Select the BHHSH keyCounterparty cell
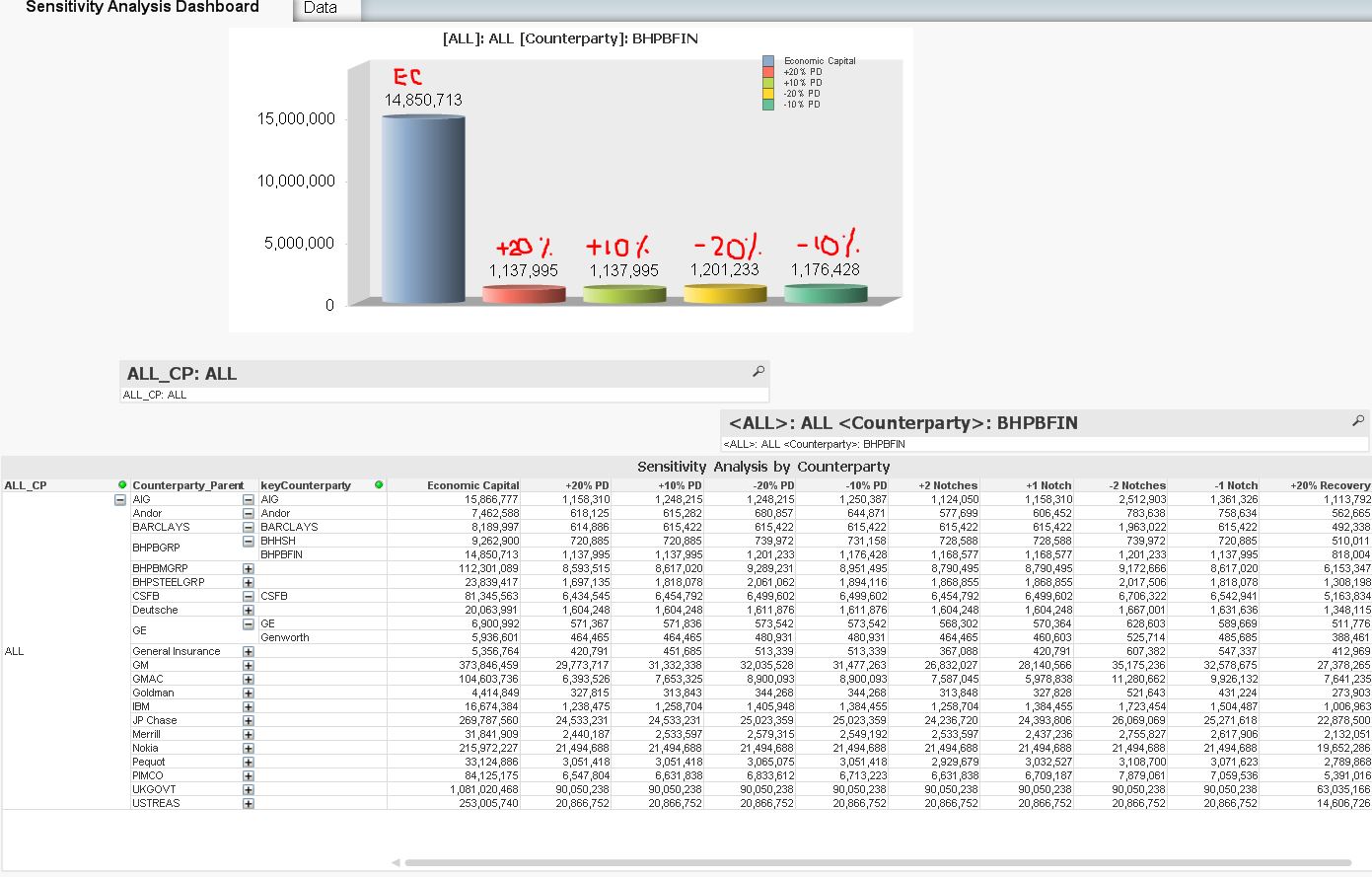Viewport: 1372px width, 877px height. tap(278, 542)
